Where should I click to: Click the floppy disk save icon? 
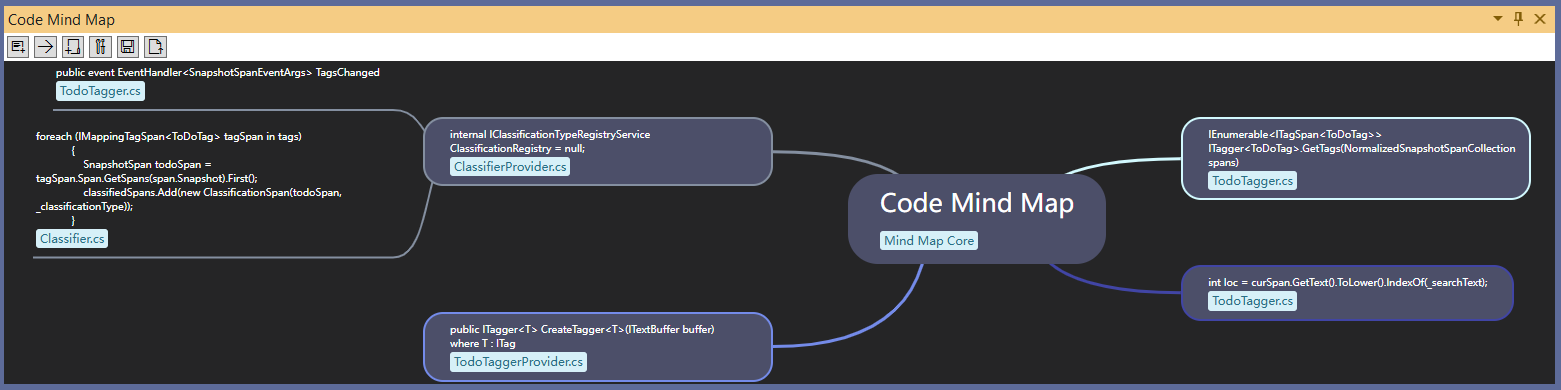pyautogui.click(x=127, y=46)
